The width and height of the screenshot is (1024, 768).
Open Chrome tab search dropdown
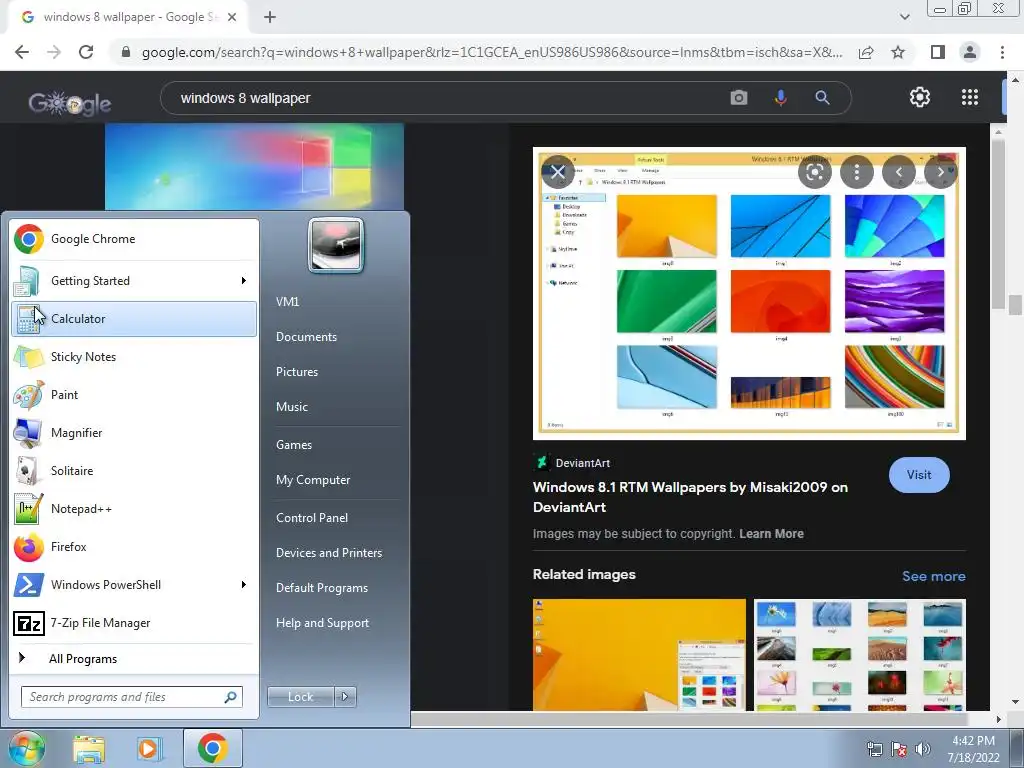tap(904, 17)
